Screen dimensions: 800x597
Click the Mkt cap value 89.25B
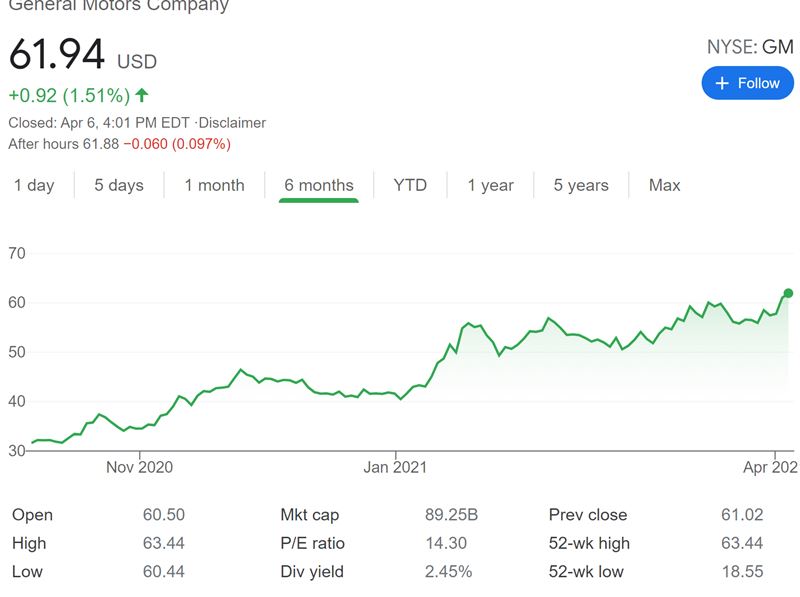coord(451,514)
